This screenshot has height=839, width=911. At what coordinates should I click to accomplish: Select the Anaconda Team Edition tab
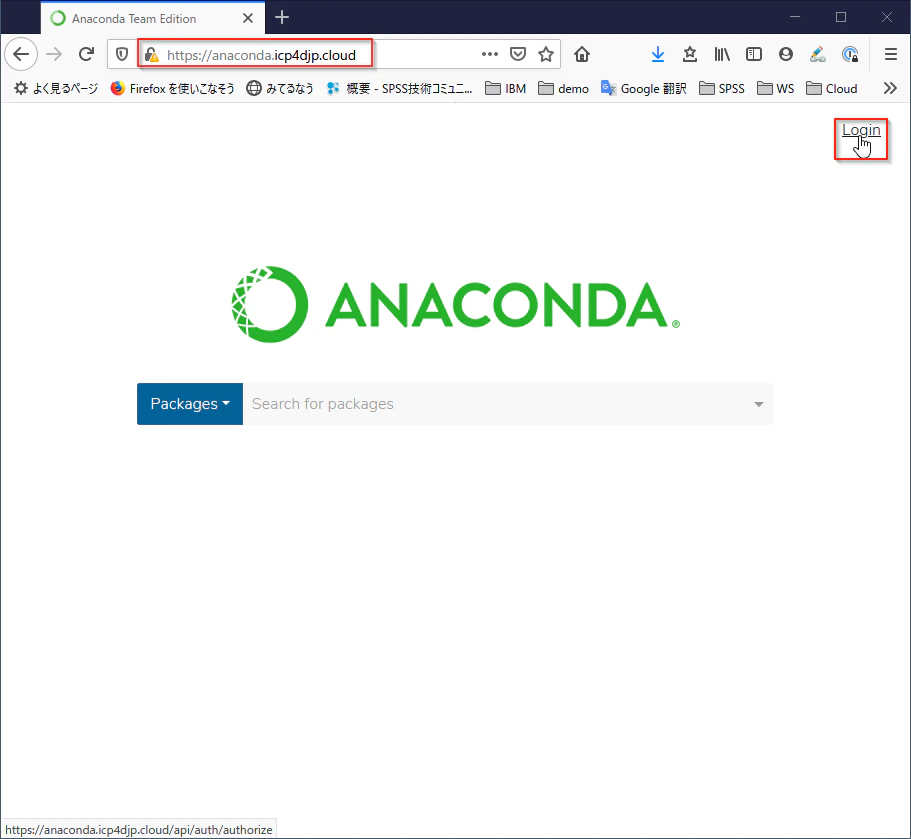pyautogui.click(x=153, y=18)
